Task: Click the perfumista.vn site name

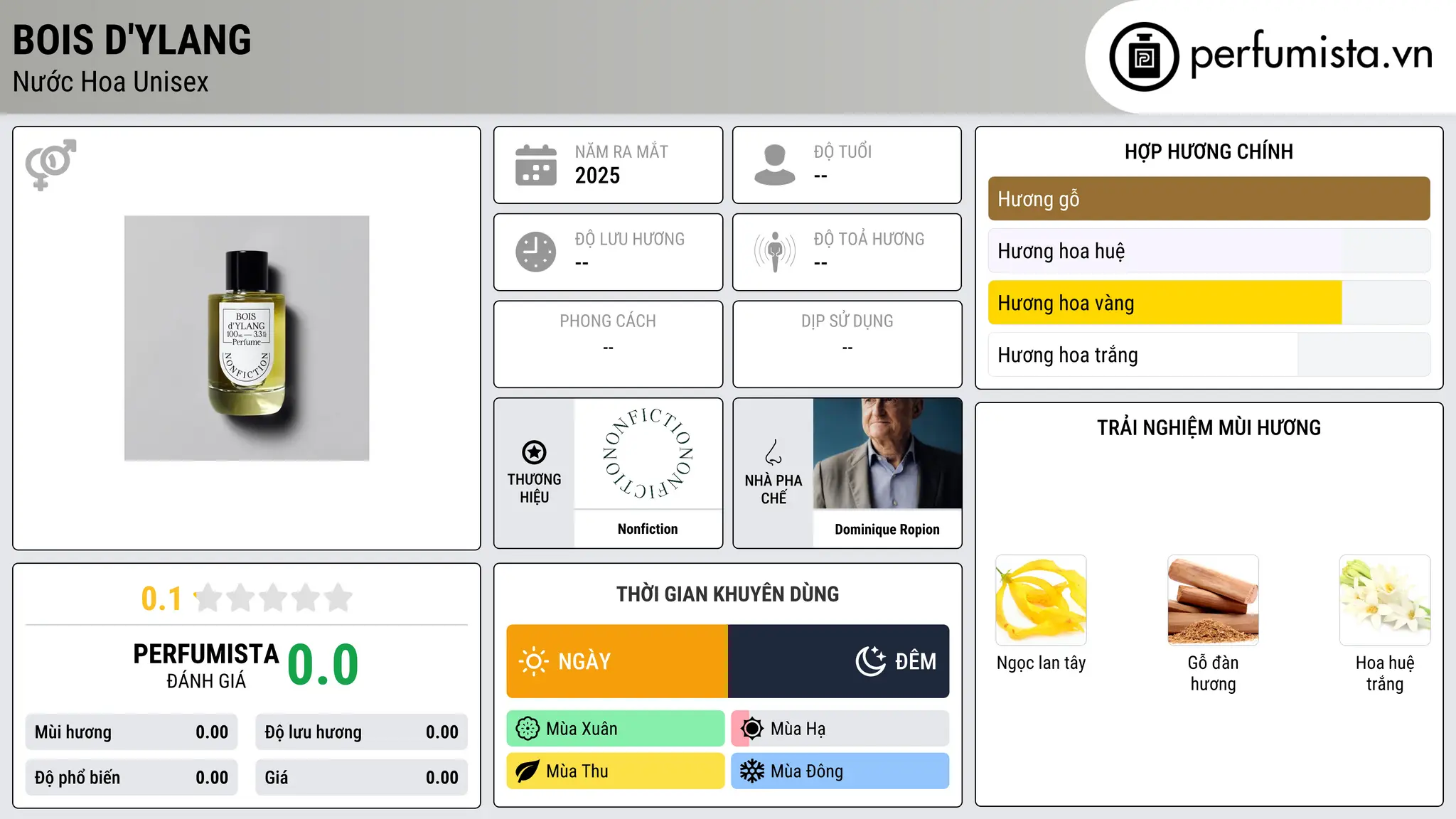Action: coord(1311,54)
